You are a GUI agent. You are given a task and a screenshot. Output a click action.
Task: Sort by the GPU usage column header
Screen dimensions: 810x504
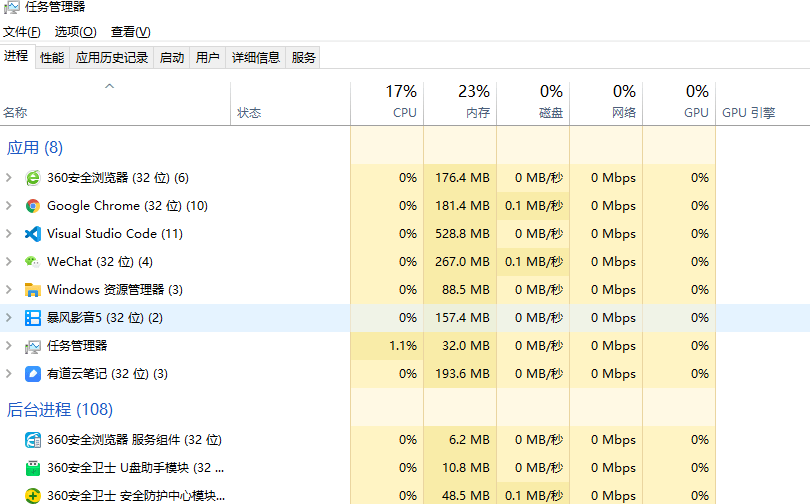coord(679,103)
